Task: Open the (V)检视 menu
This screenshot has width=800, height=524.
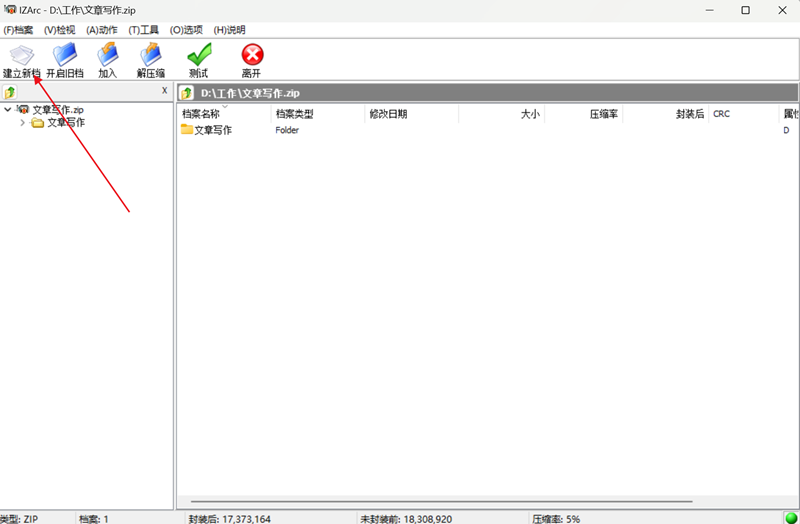Action: (59, 30)
